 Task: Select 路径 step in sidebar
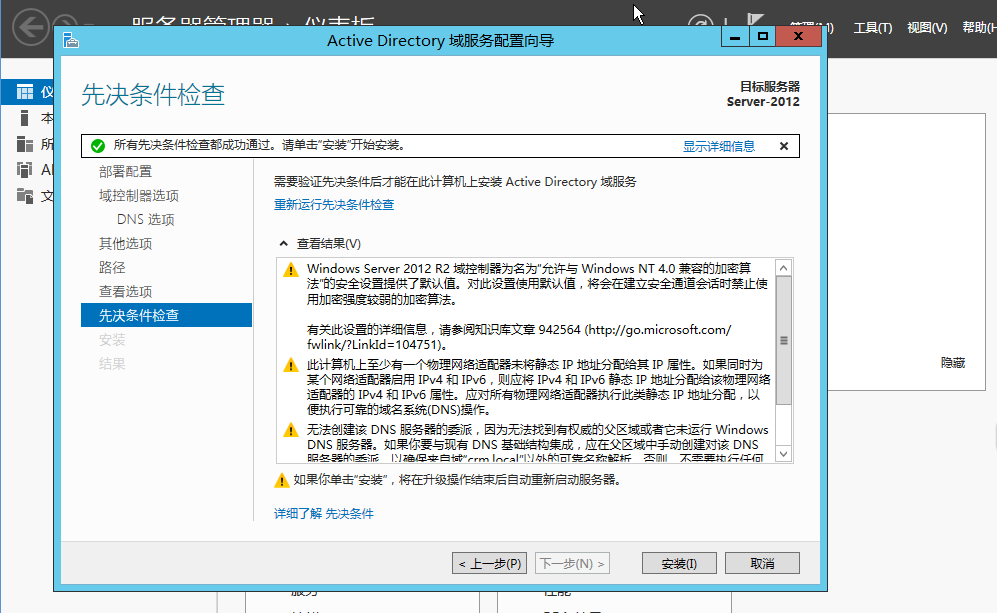click(x=112, y=268)
